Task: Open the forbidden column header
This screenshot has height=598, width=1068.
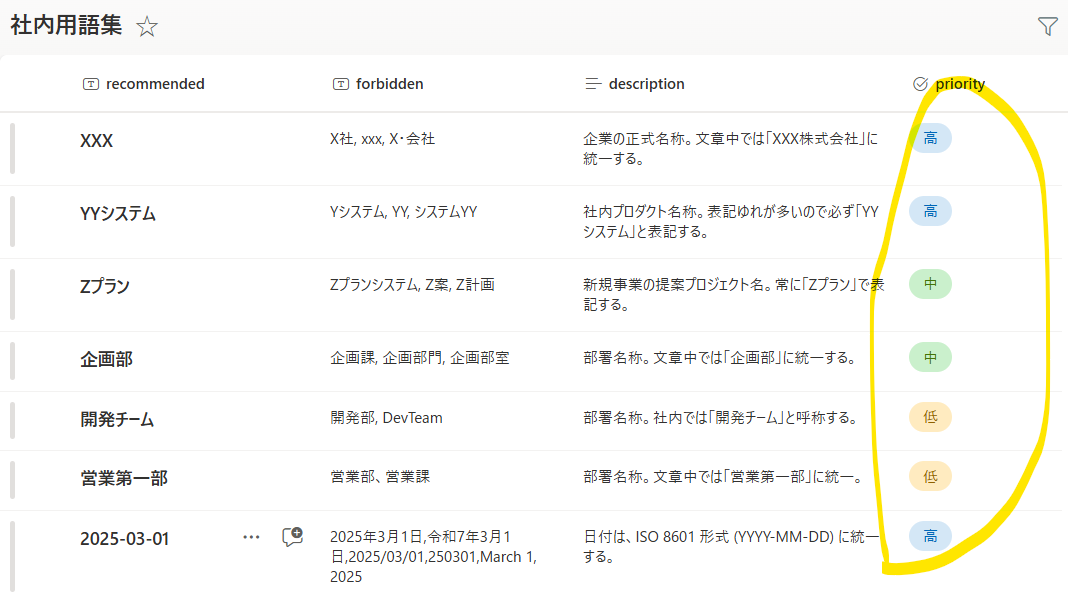Action: (x=390, y=84)
